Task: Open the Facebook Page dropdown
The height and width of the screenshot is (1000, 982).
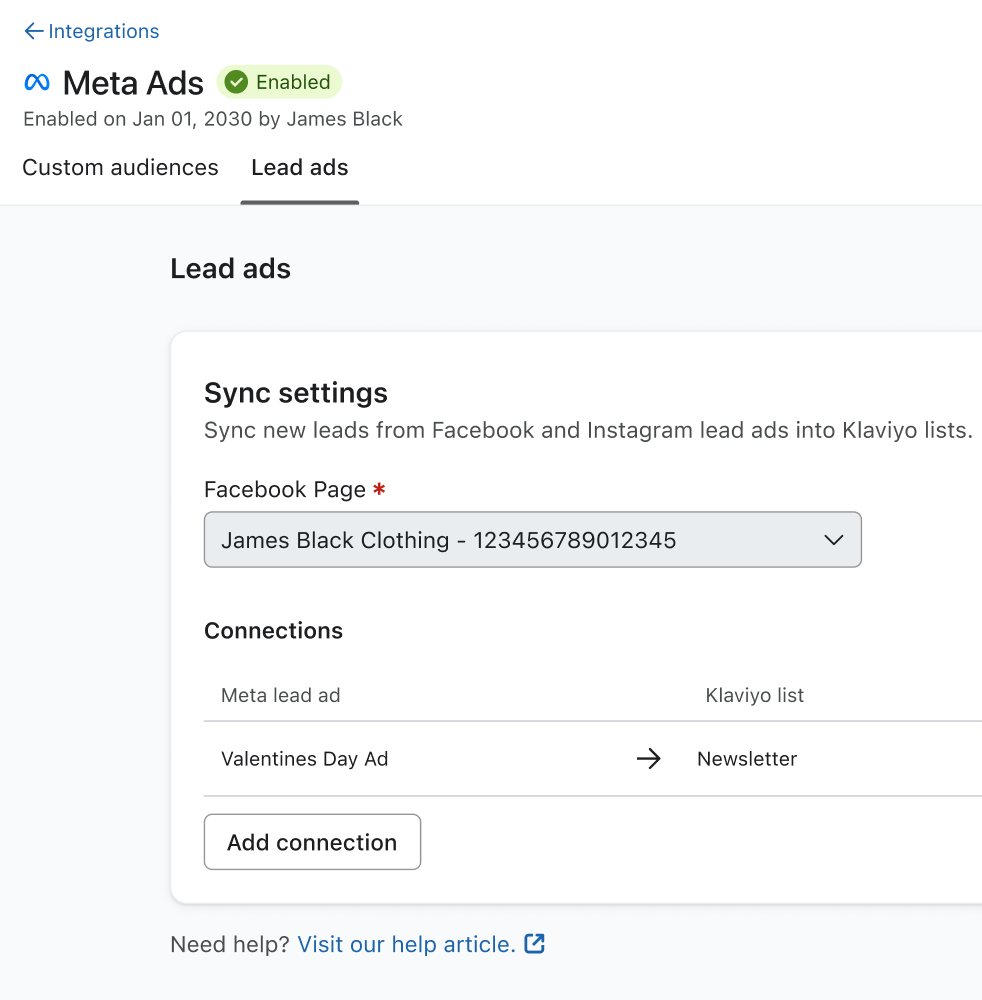Action: tap(532, 540)
